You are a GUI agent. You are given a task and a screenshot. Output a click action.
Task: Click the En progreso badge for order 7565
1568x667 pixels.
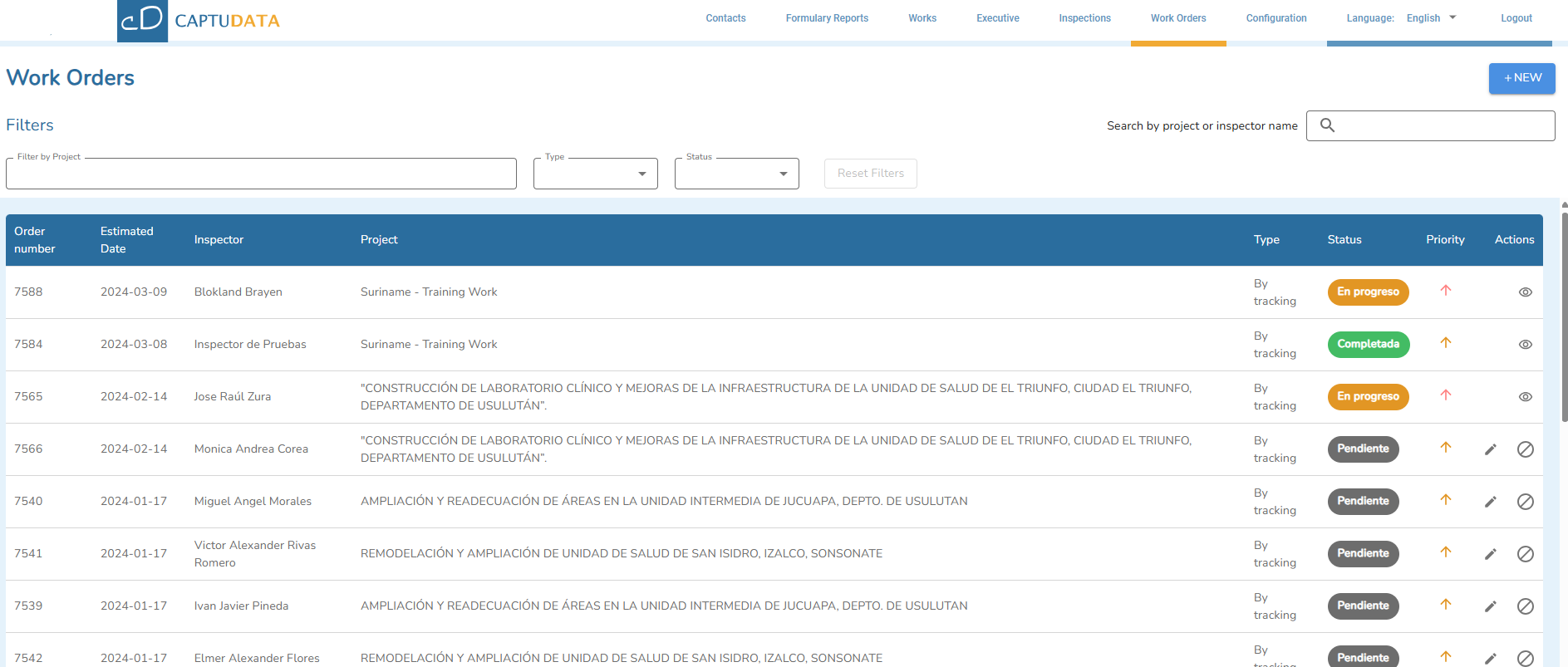pyautogui.click(x=1367, y=397)
